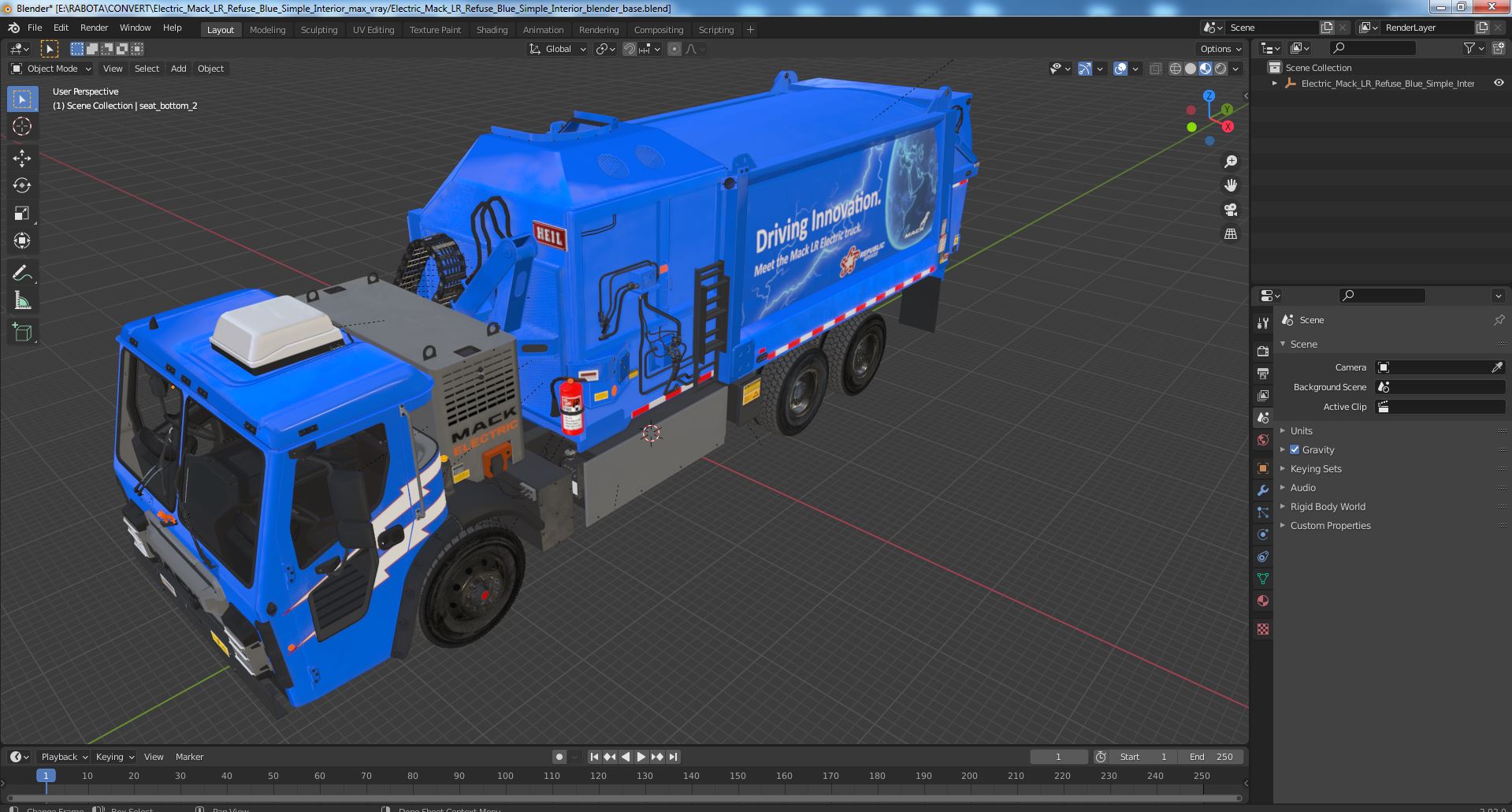Open the Playback popover in timeline
This screenshot has height=812, width=1512.
coord(64,757)
